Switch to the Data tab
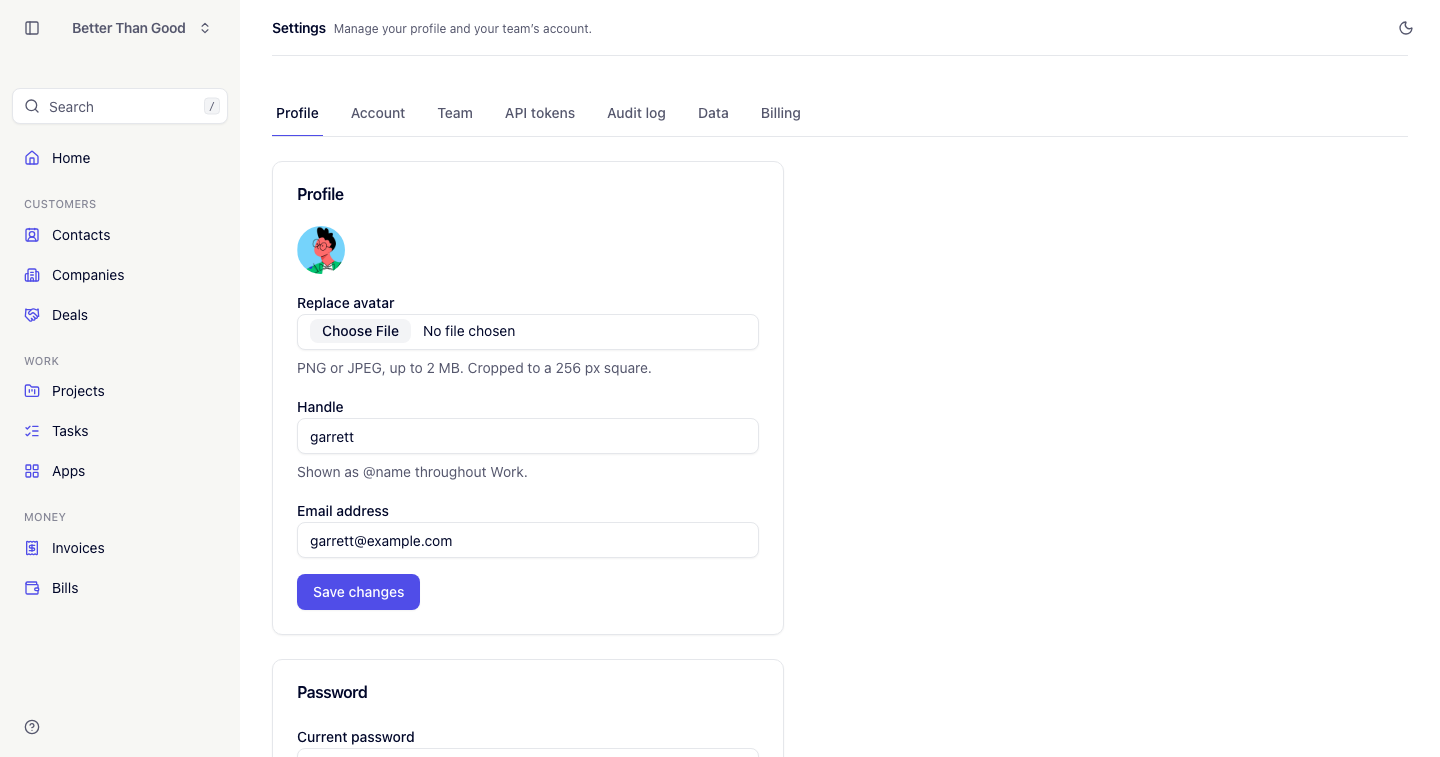Image resolution: width=1440 pixels, height=757 pixels. coord(713,113)
